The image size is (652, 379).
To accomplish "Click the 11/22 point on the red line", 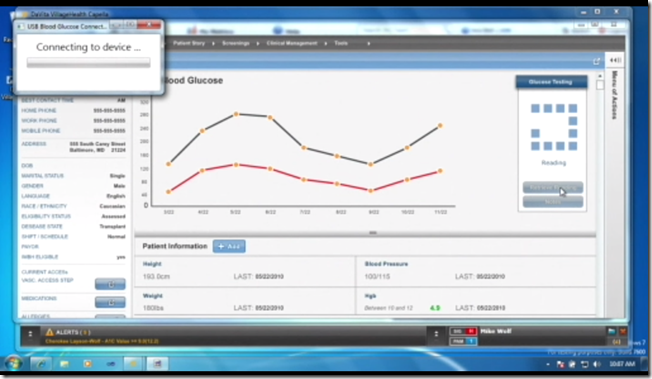I will (440, 171).
